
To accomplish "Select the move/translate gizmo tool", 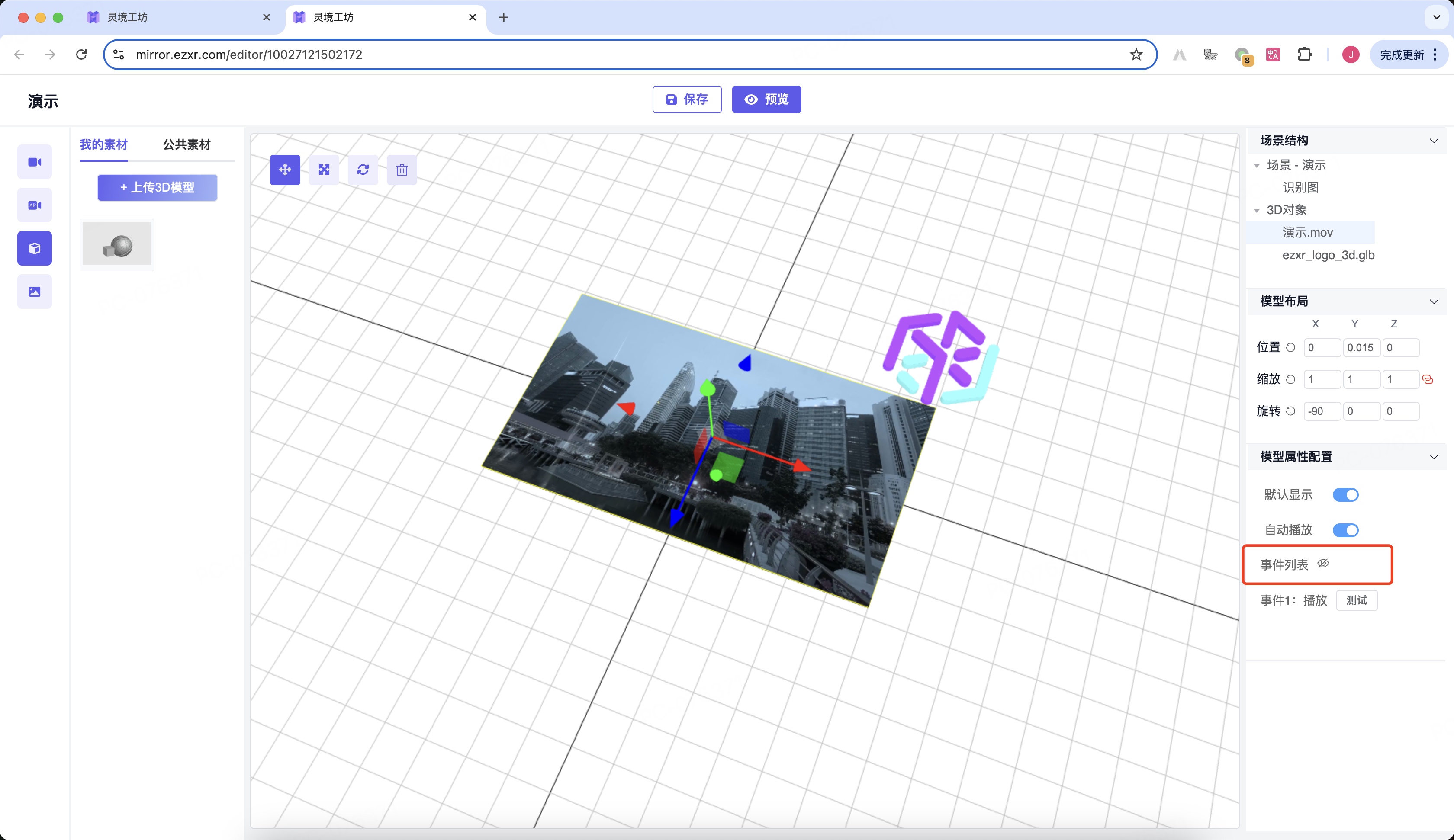I will point(285,170).
